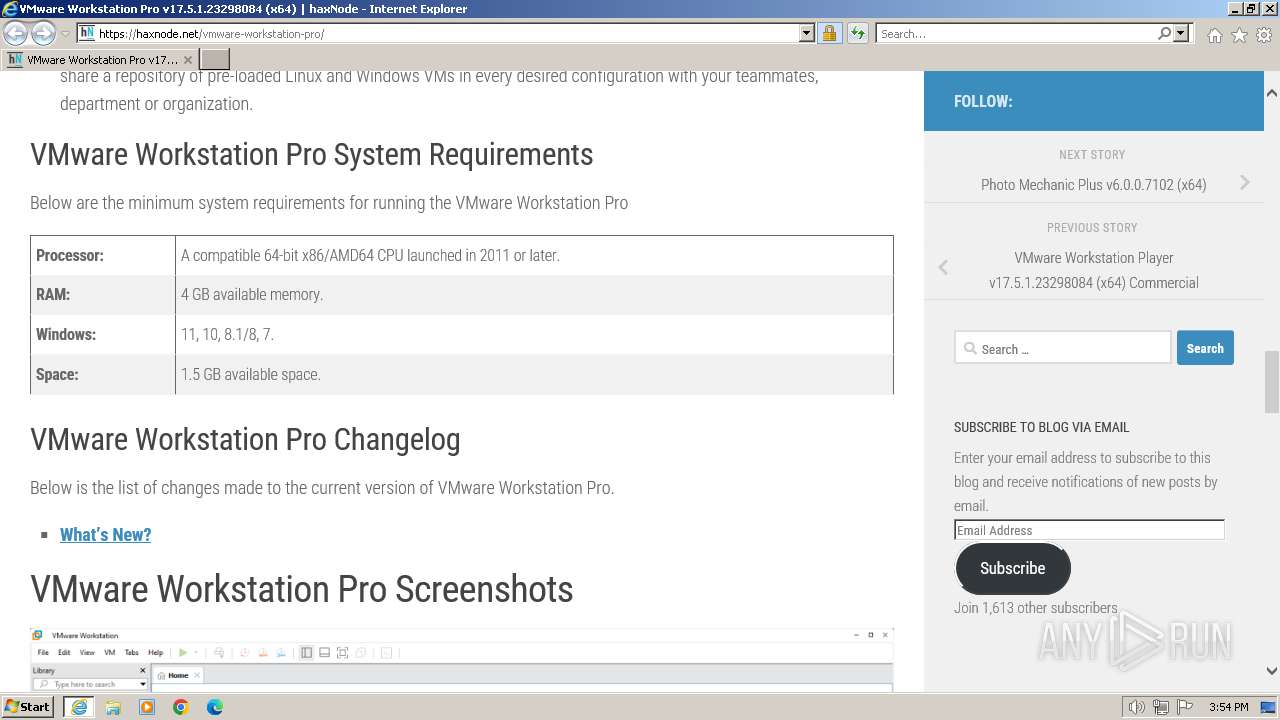Click the '4 GB available memory.' cell
Screen dimensions: 1280x720
tap(534, 295)
